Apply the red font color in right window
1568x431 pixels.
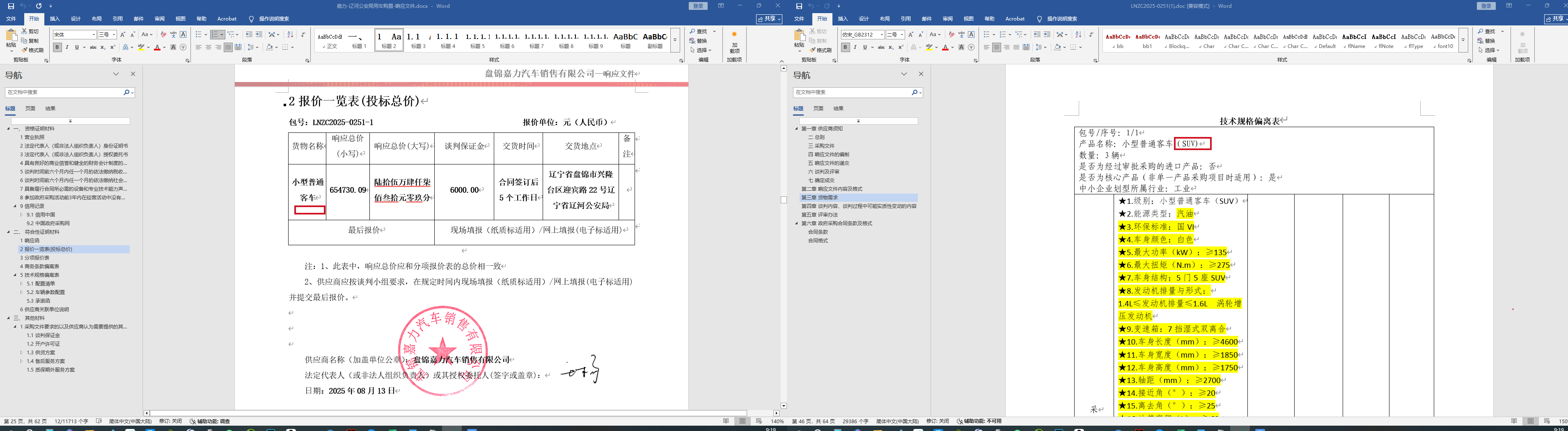coord(944,48)
